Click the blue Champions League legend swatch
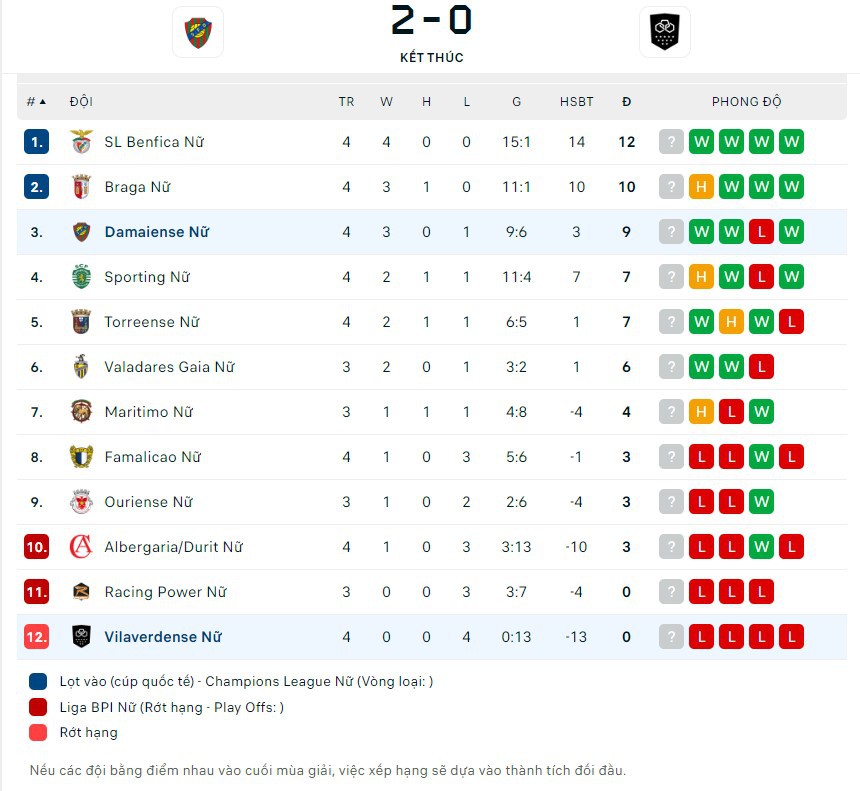The height and width of the screenshot is (791, 860). click(38, 681)
